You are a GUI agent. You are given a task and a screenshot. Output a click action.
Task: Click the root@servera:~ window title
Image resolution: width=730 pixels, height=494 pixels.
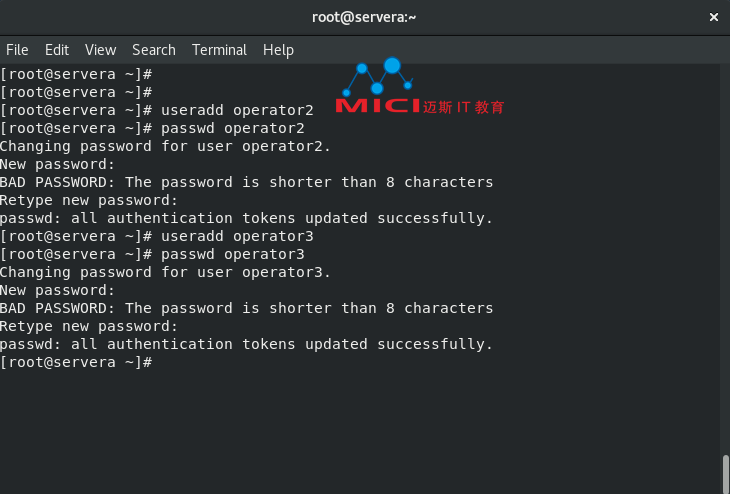tap(364, 17)
